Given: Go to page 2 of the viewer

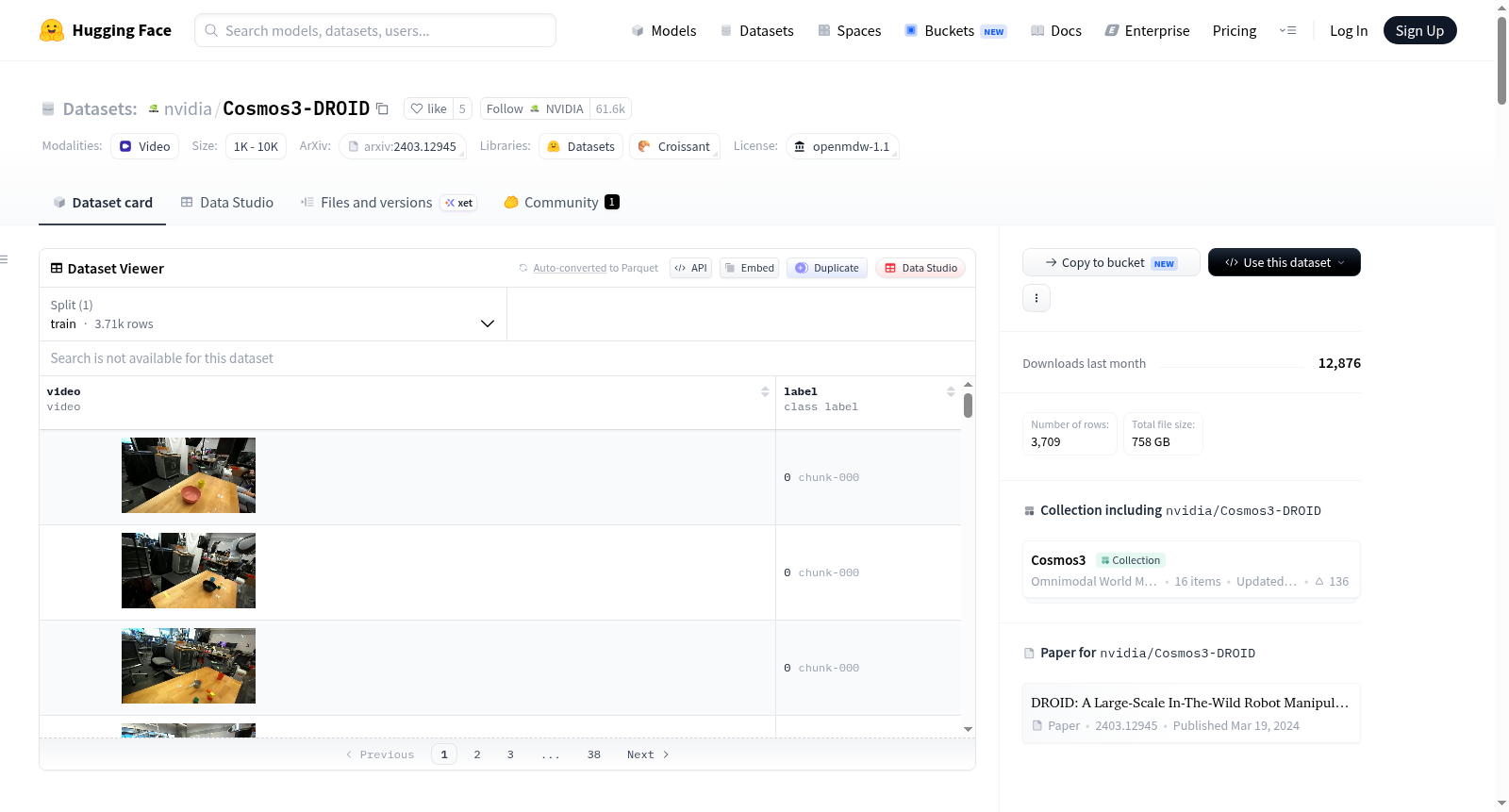Looking at the screenshot, I should click(477, 754).
